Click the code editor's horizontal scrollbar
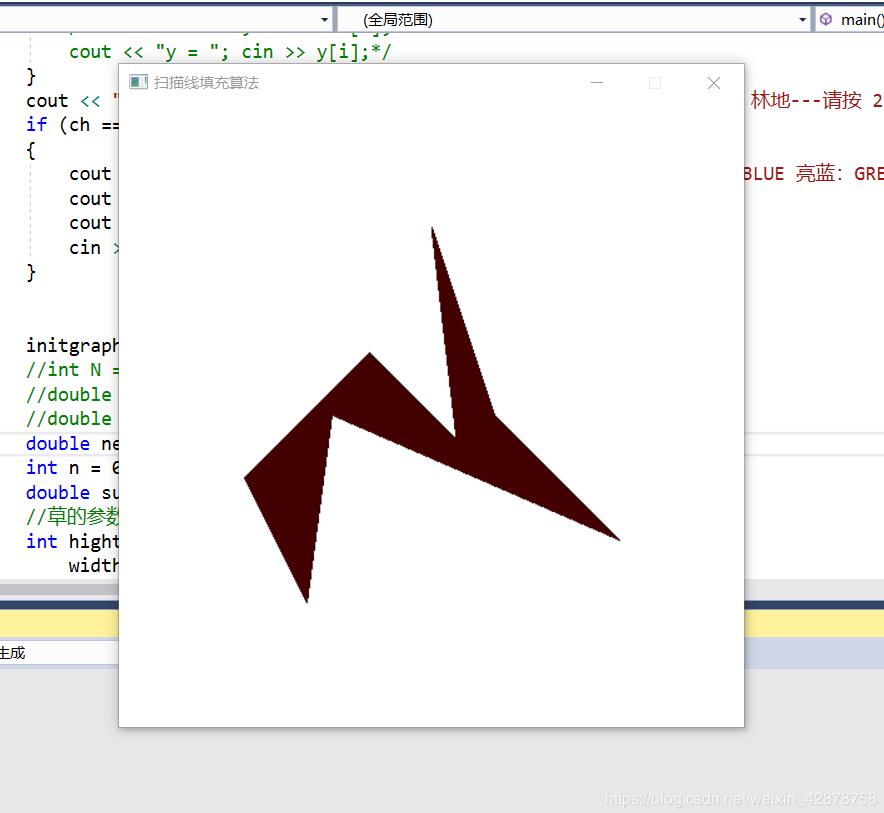This screenshot has height=813, width=884. (60, 589)
